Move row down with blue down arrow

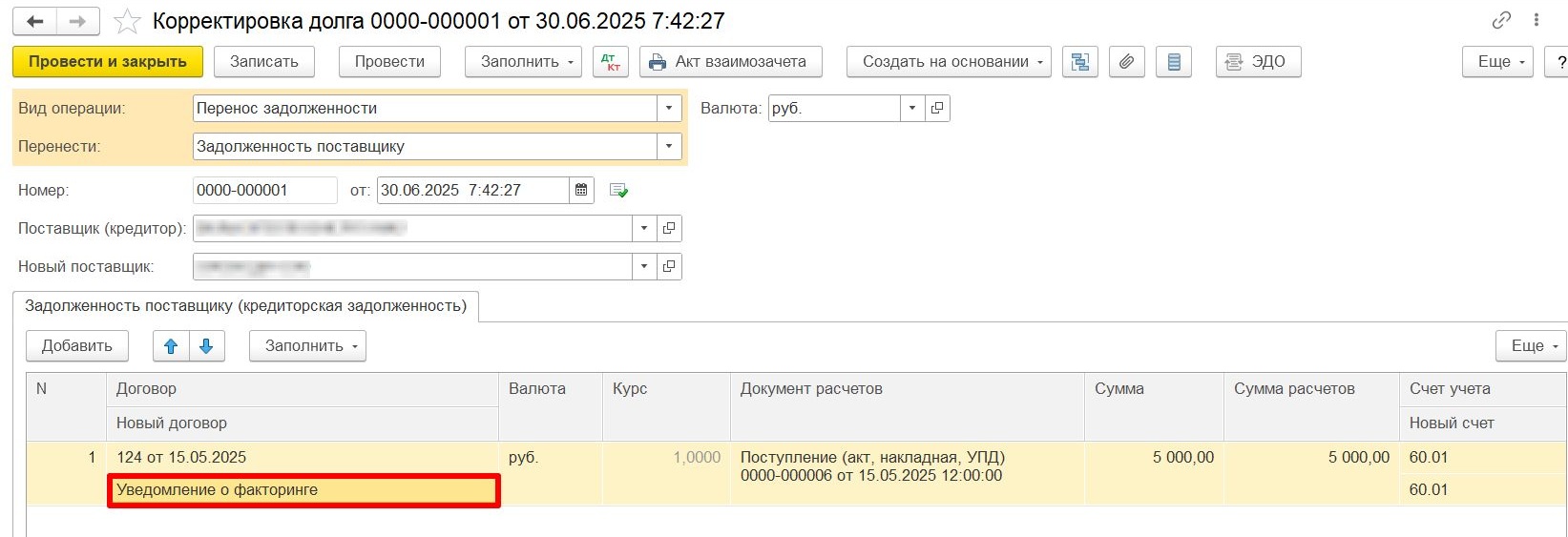[x=206, y=346]
